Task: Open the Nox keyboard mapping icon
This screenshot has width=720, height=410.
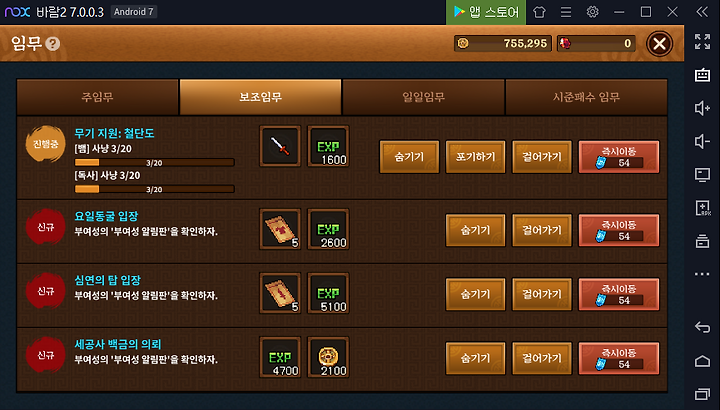Action: (x=702, y=74)
